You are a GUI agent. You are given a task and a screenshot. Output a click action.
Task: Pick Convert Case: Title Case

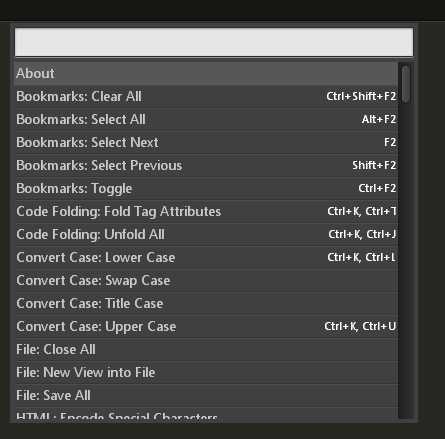pos(206,303)
